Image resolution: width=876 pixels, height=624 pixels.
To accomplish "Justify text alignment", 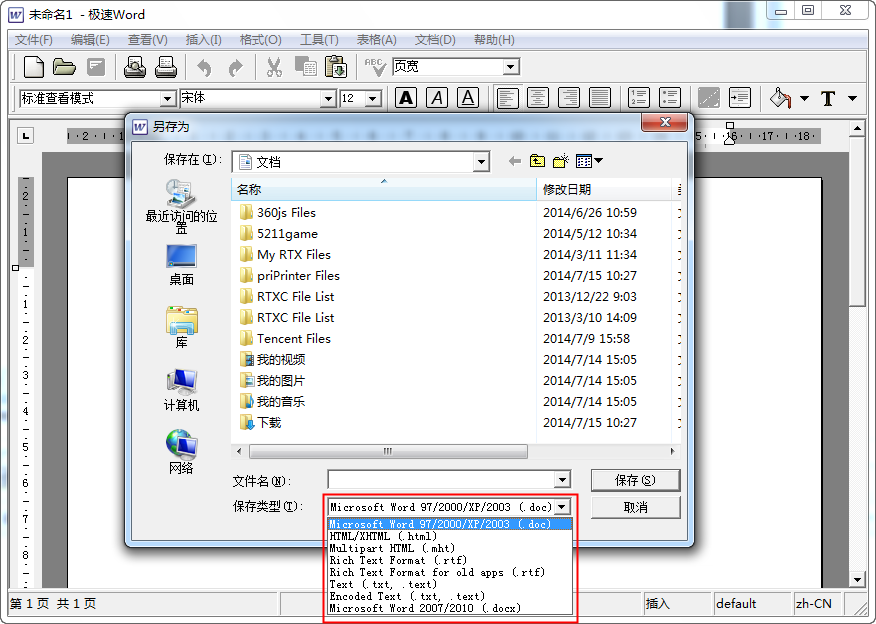I will [600, 98].
